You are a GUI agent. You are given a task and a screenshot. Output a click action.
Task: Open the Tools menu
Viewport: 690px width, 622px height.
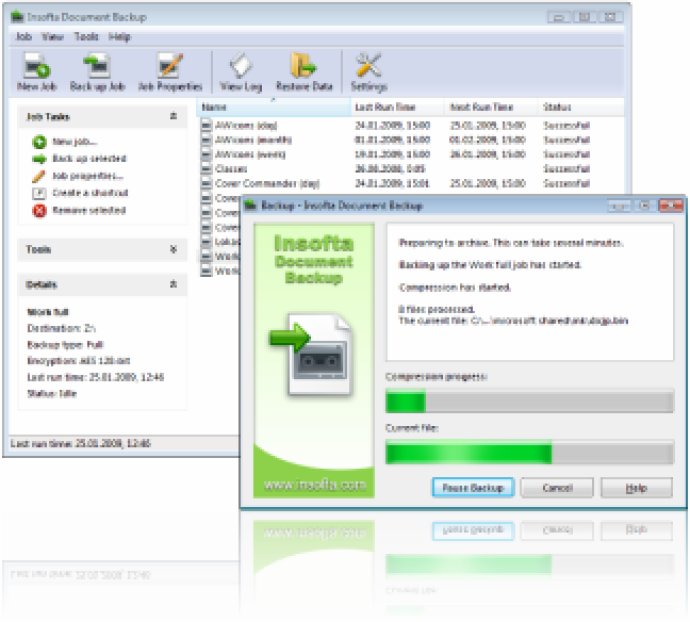(86, 37)
